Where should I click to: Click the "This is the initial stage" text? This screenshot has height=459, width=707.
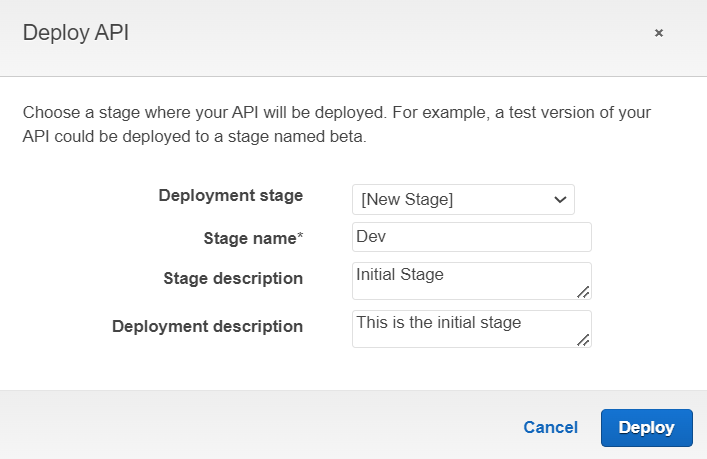[x=439, y=322]
